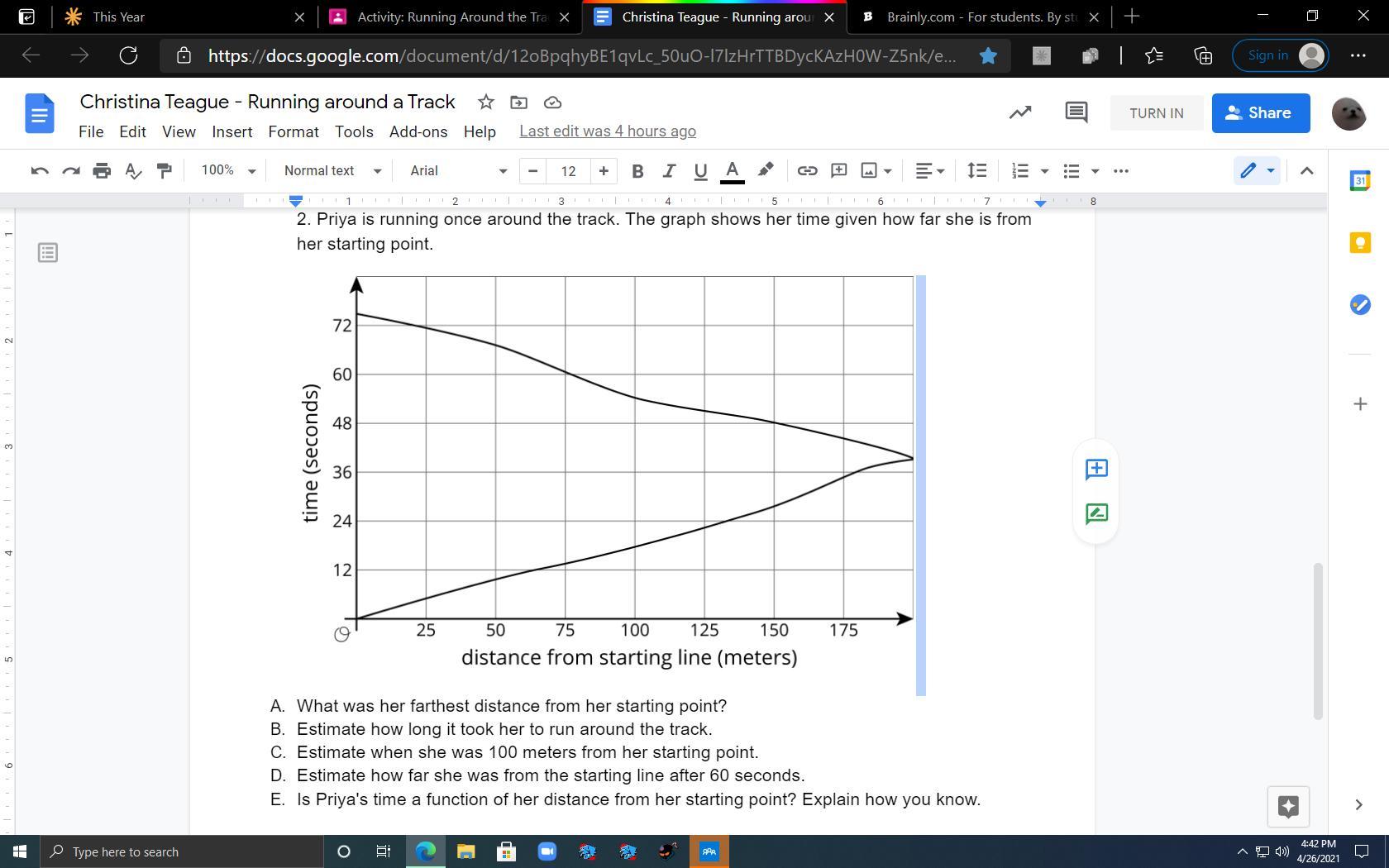This screenshot has width=1389, height=868.
Task: Show the document outline
Action: [48, 253]
